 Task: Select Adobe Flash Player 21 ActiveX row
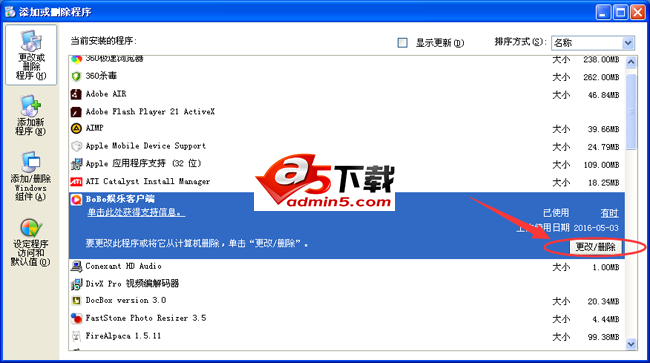pyautogui.click(x=347, y=112)
